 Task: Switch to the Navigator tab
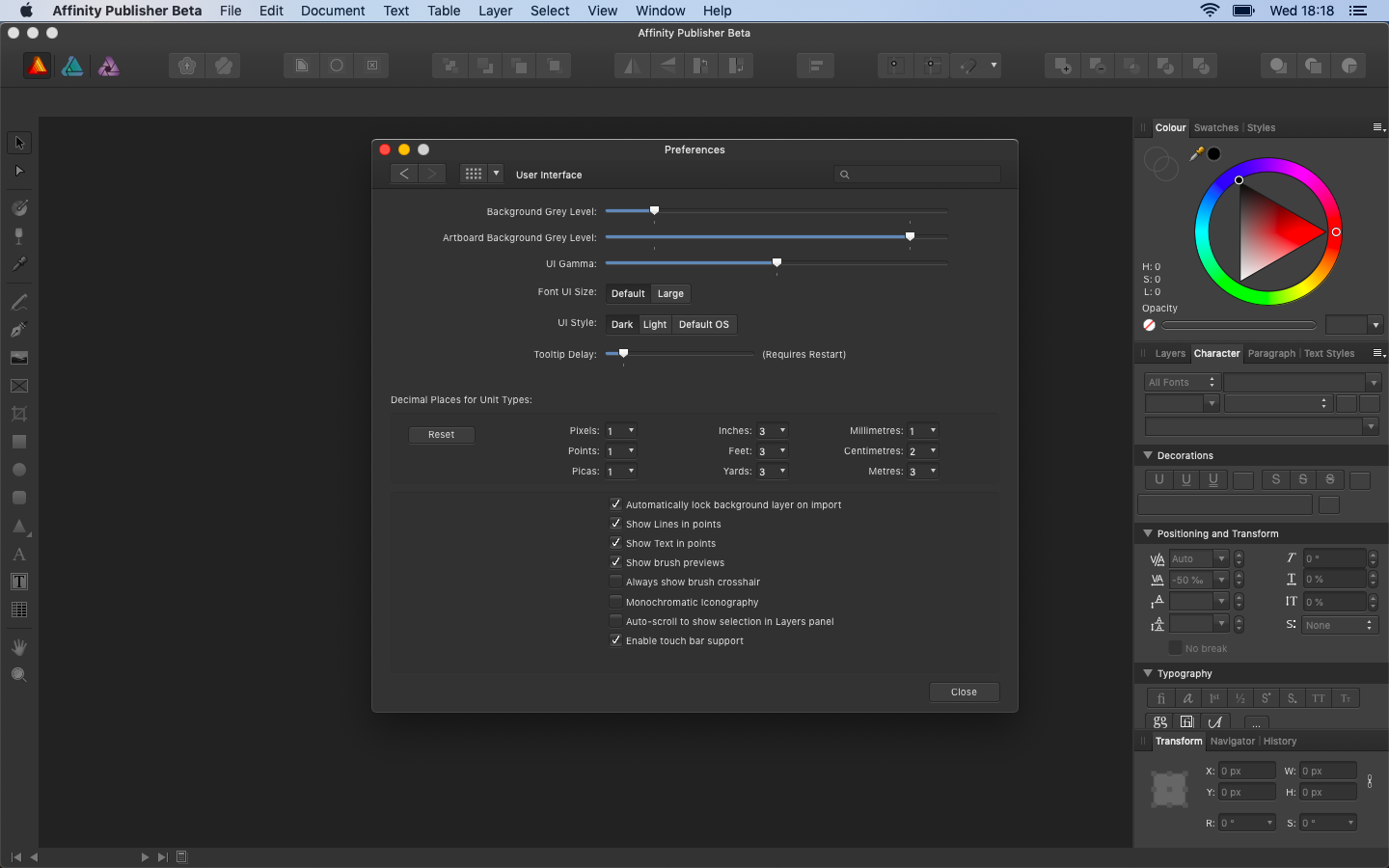pyautogui.click(x=1233, y=741)
